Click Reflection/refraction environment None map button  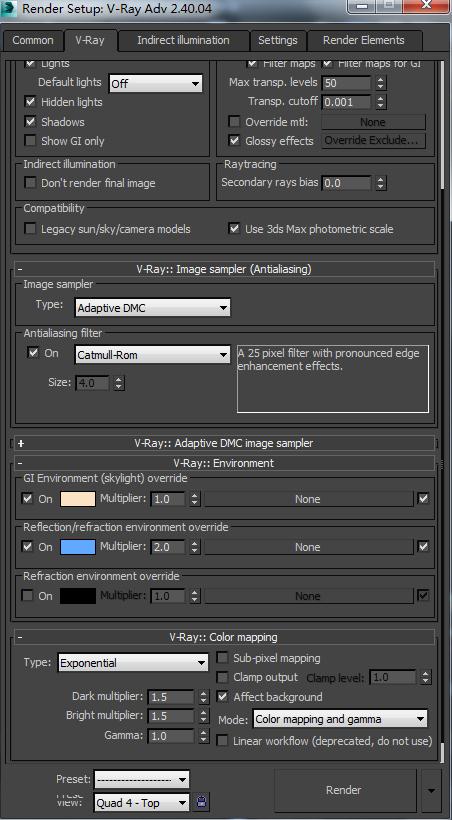[x=308, y=547]
